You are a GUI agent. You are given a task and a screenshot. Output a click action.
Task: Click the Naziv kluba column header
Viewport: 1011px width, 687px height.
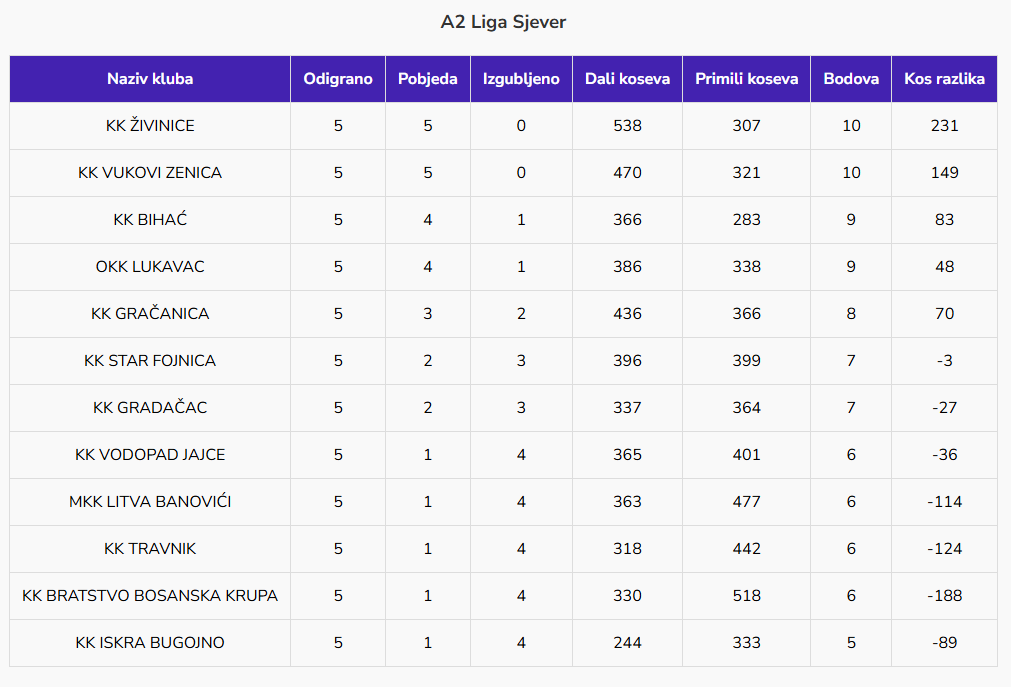coord(150,79)
